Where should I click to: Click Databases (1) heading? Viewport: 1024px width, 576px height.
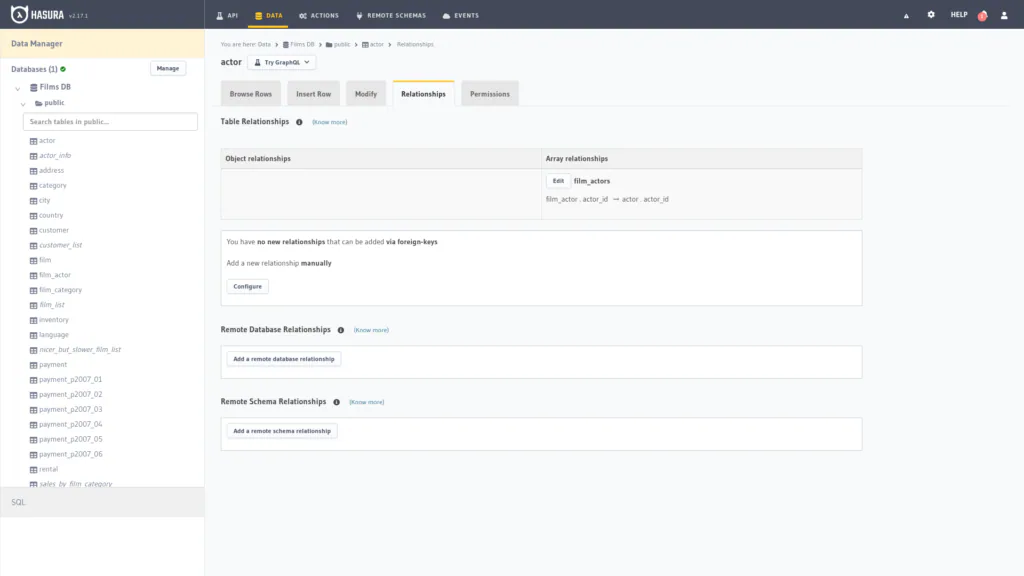[34, 69]
